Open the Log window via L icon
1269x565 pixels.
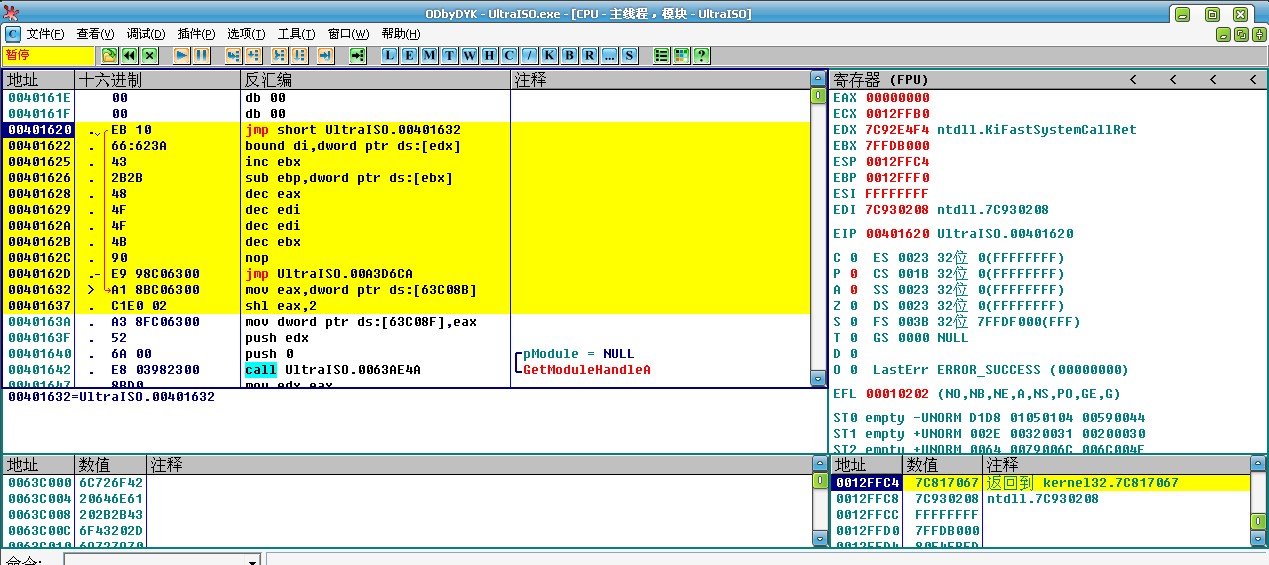tap(389, 55)
